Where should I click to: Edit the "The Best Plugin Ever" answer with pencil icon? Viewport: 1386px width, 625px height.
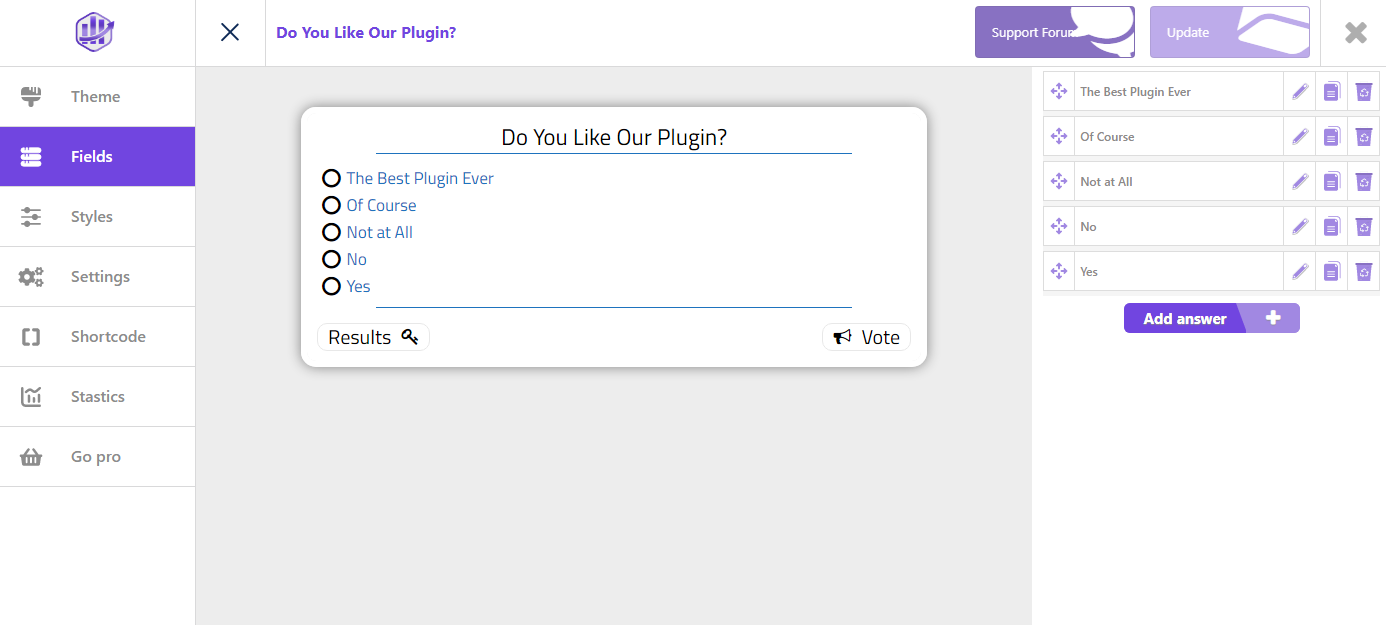1299,92
